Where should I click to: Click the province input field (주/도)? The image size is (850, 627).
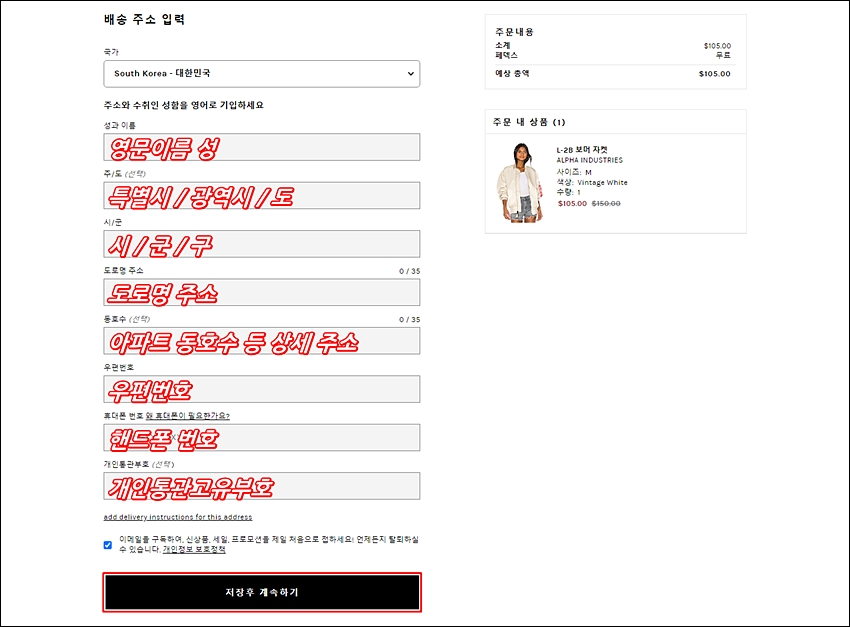(261, 196)
